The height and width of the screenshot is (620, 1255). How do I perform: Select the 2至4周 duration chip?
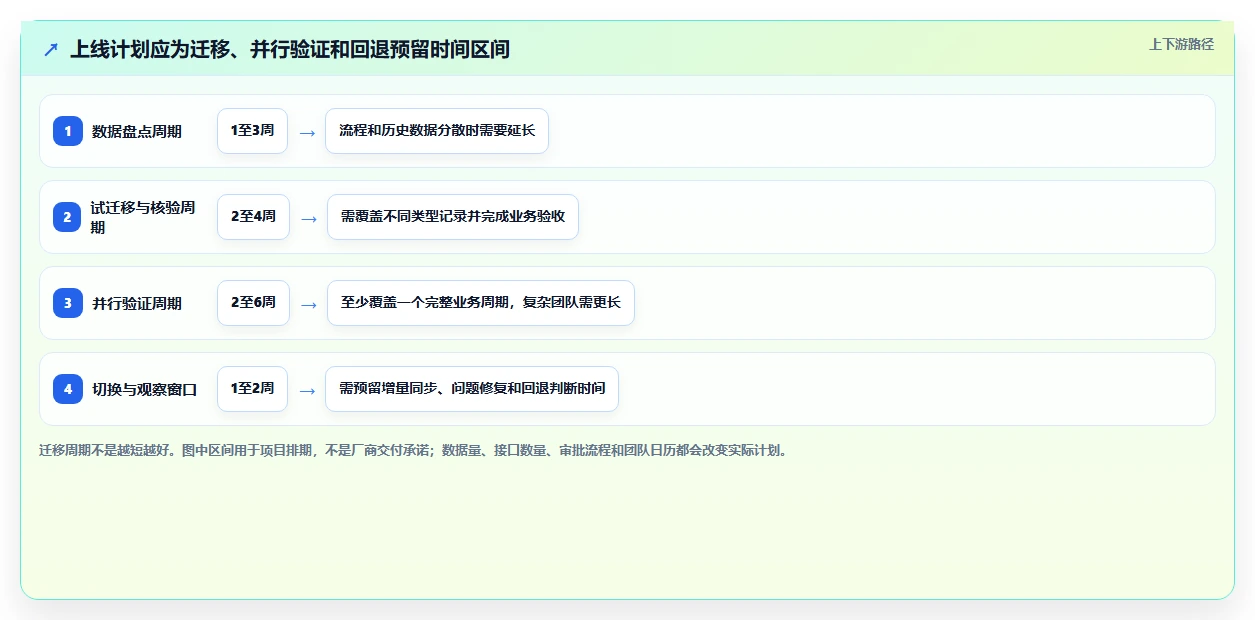(x=253, y=217)
